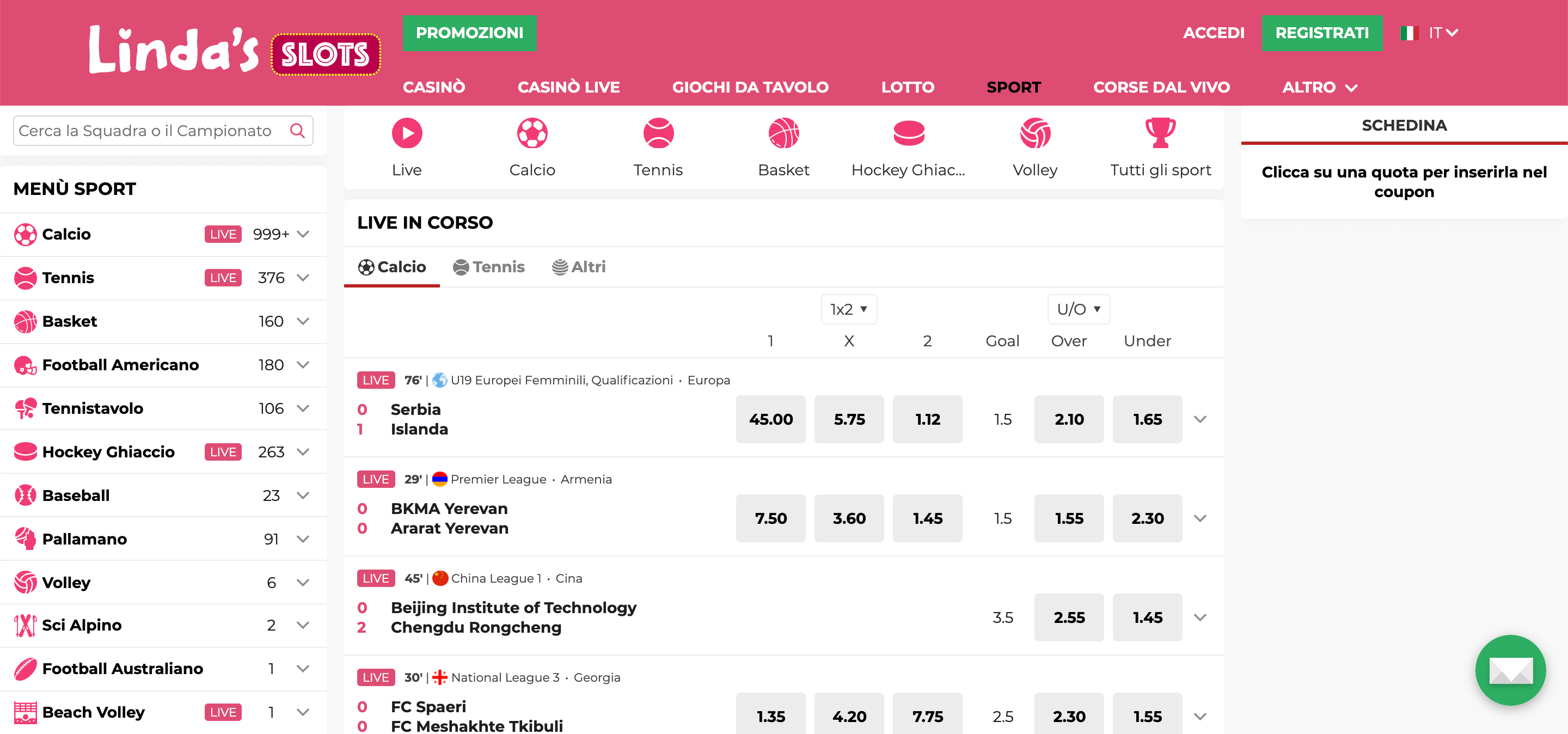
Task: Open Serbia vs Islanda match details
Action: [x=419, y=419]
